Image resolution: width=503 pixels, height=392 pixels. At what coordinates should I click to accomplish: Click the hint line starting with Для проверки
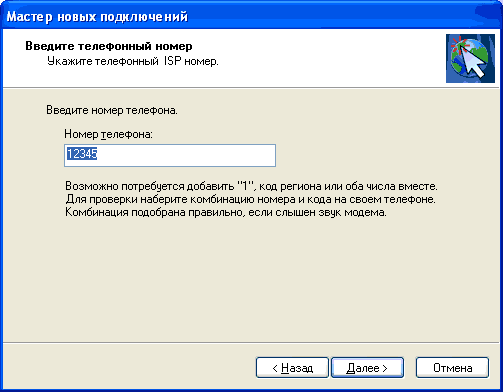pos(250,199)
